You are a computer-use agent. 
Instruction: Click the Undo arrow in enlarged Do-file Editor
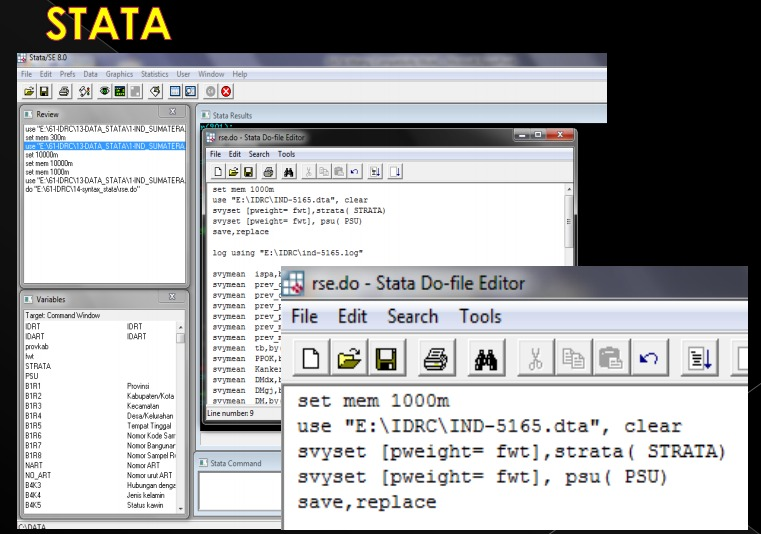click(x=649, y=359)
